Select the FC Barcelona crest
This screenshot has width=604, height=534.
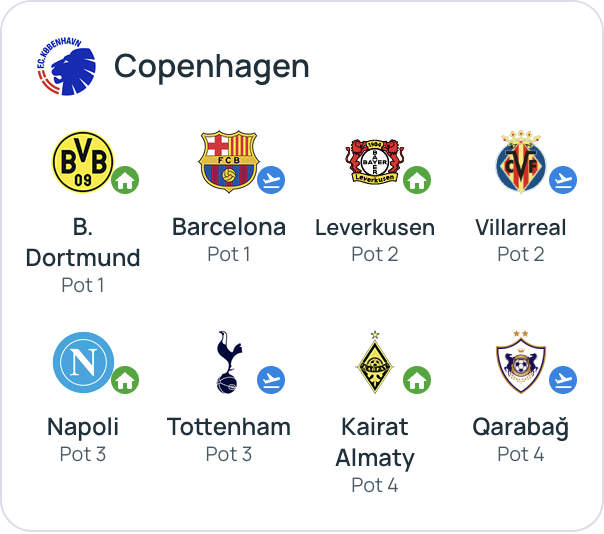228,161
